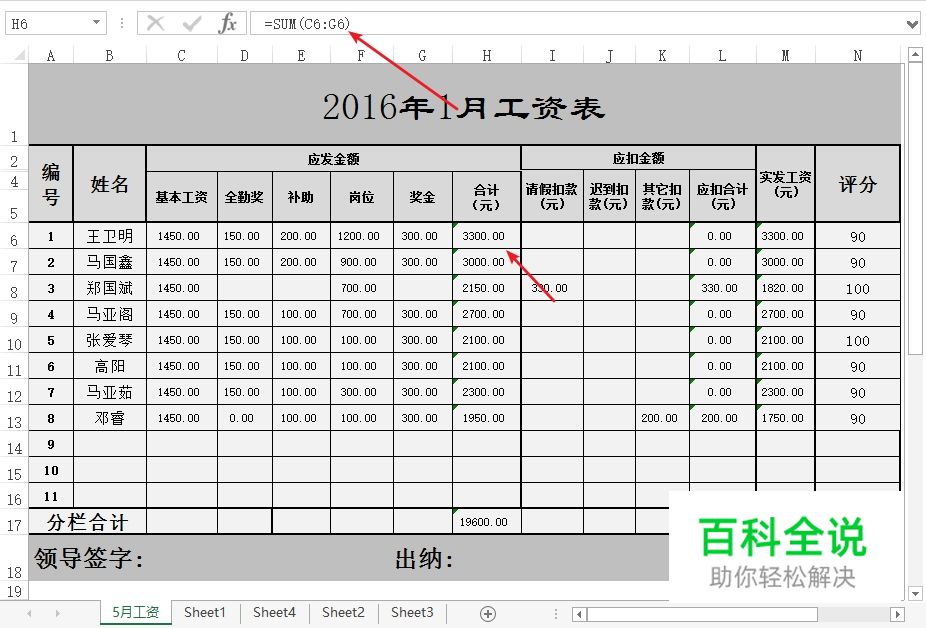Click the 基本工资 header cell
This screenshot has width=926, height=628.
coord(181,197)
